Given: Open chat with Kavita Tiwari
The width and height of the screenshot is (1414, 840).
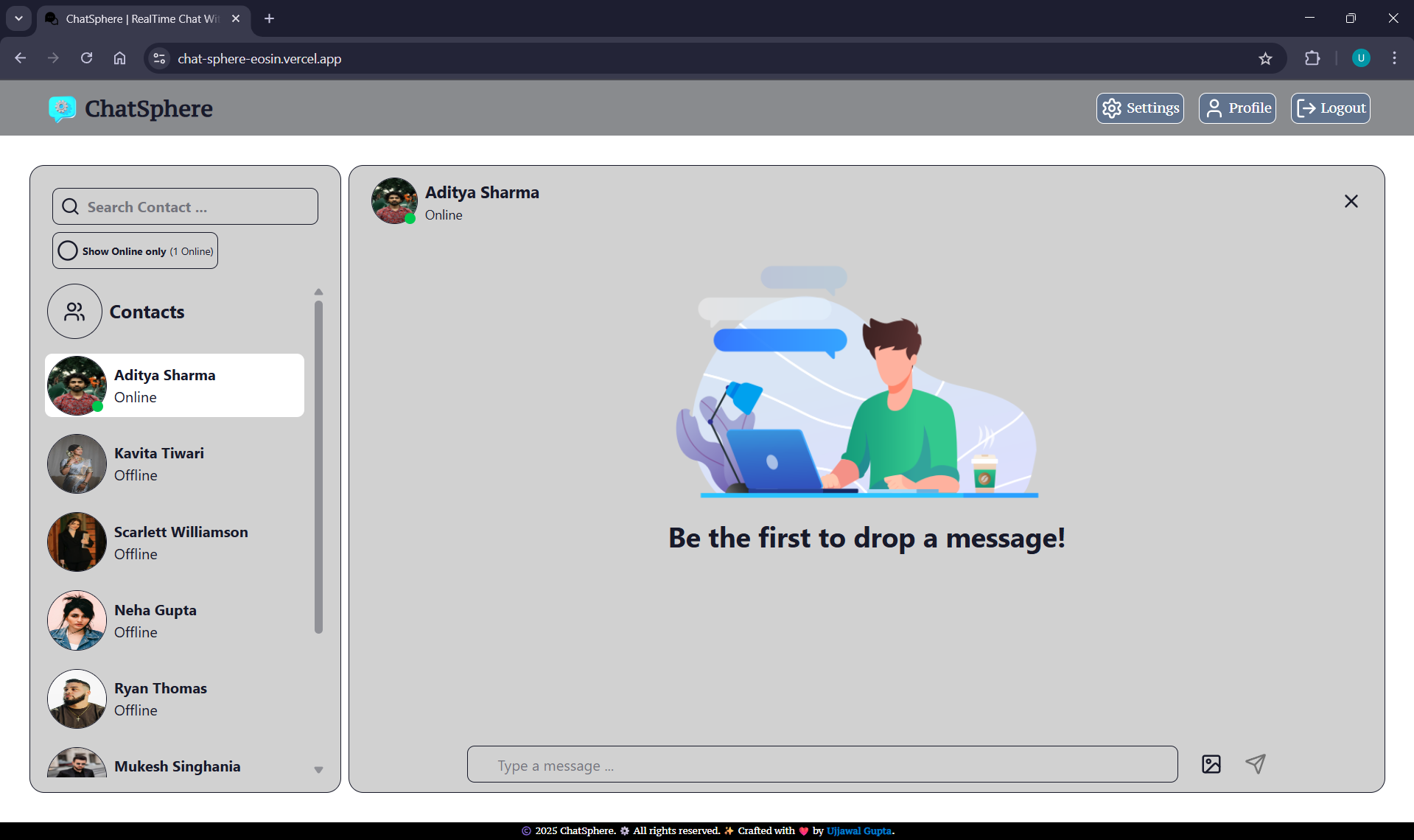Looking at the screenshot, I should 175,463.
